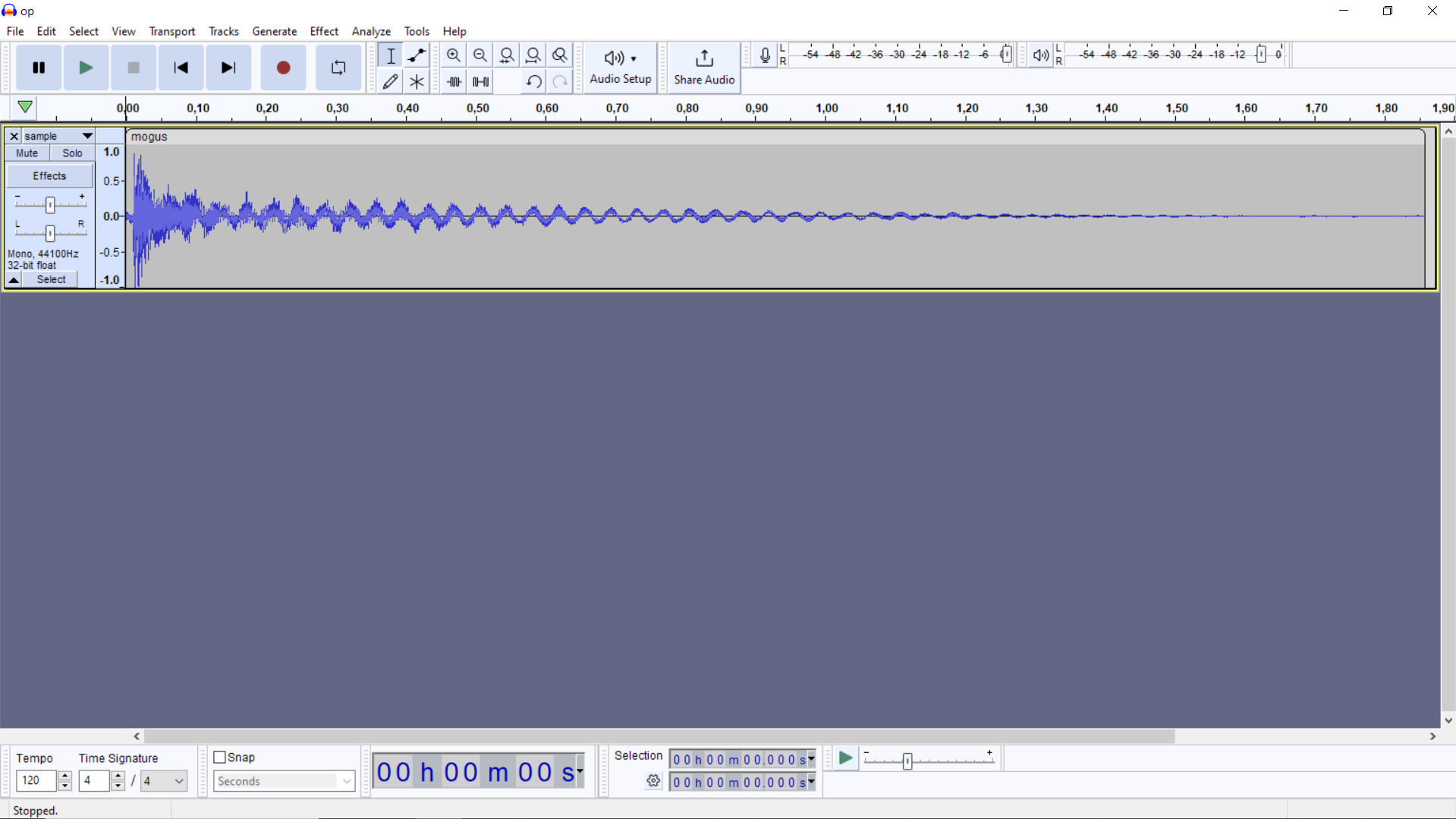Select the Draw pencil tool
Viewport: 1456px width, 819px height.
pyautogui.click(x=390, y=81)
